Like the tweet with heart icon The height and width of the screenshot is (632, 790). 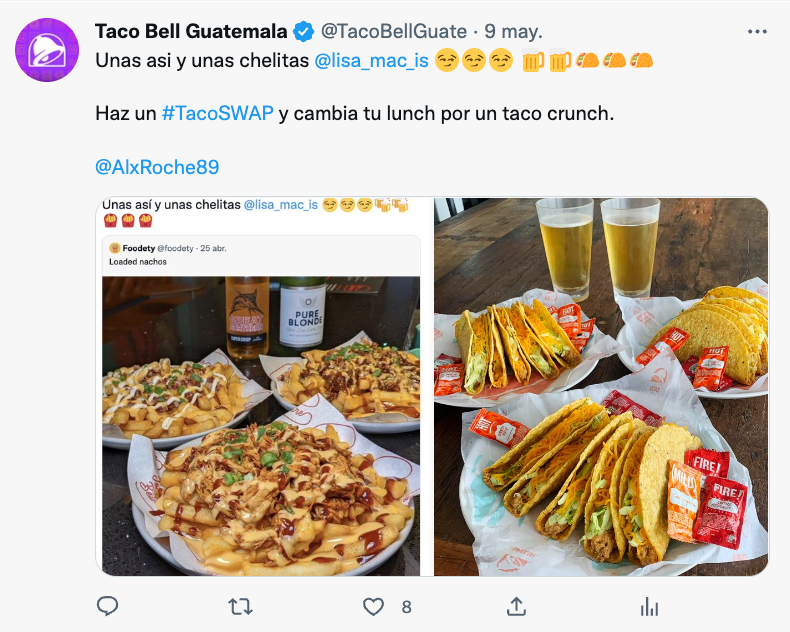pyautogui.click(x=373, y=607)
